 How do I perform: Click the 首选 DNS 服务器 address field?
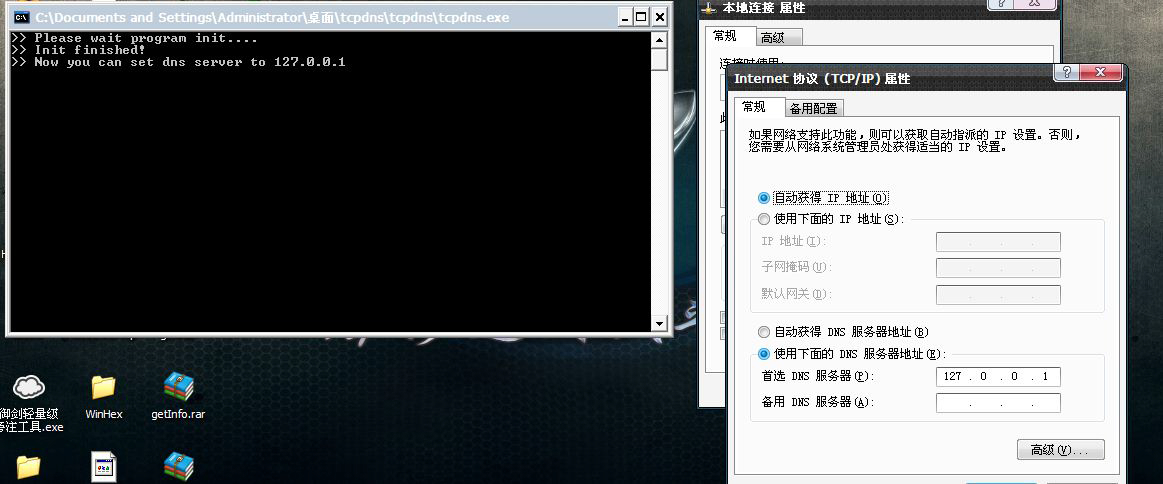coord(998,377)
